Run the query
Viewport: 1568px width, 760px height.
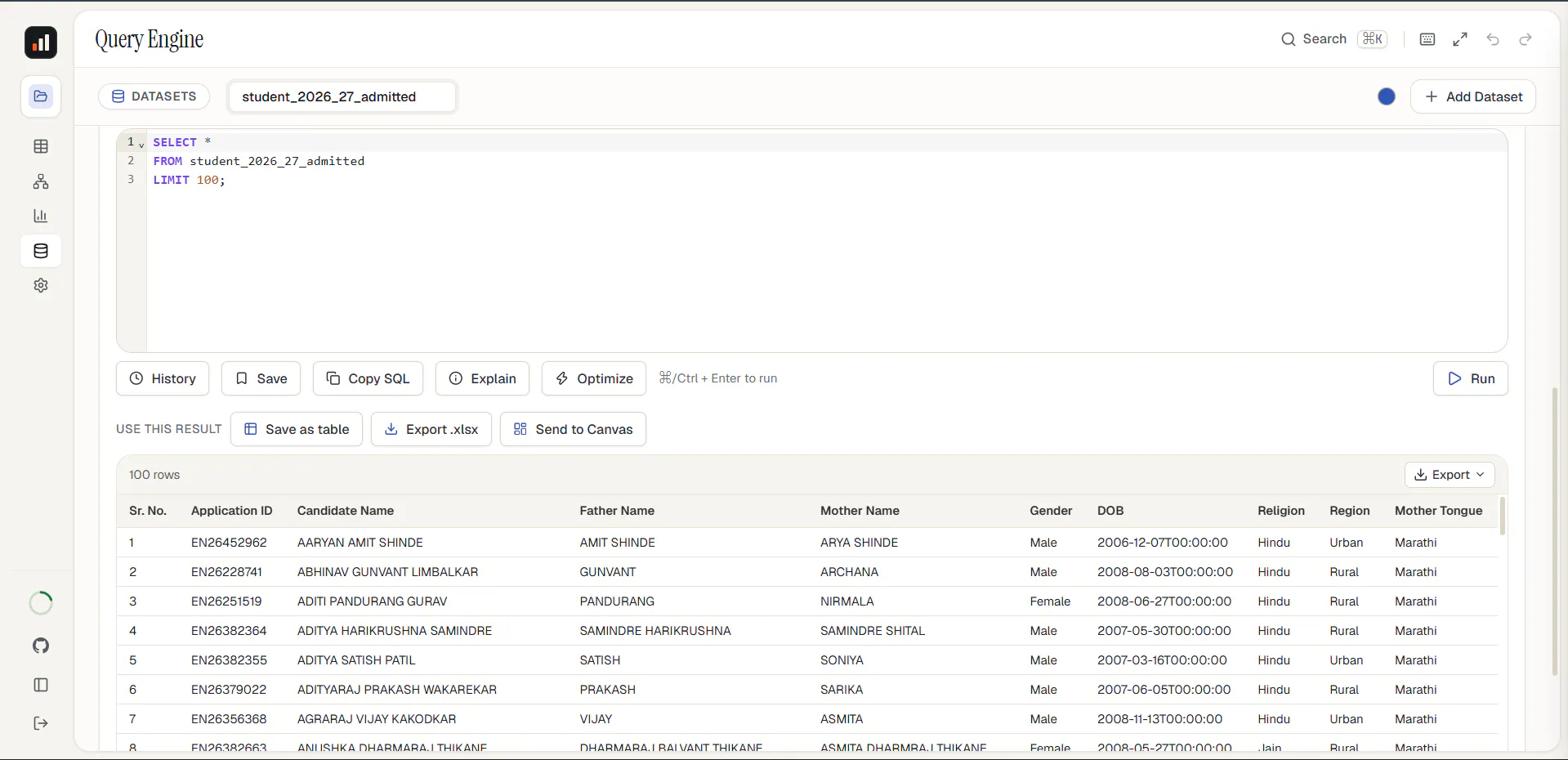click(x=1471, y=378)
